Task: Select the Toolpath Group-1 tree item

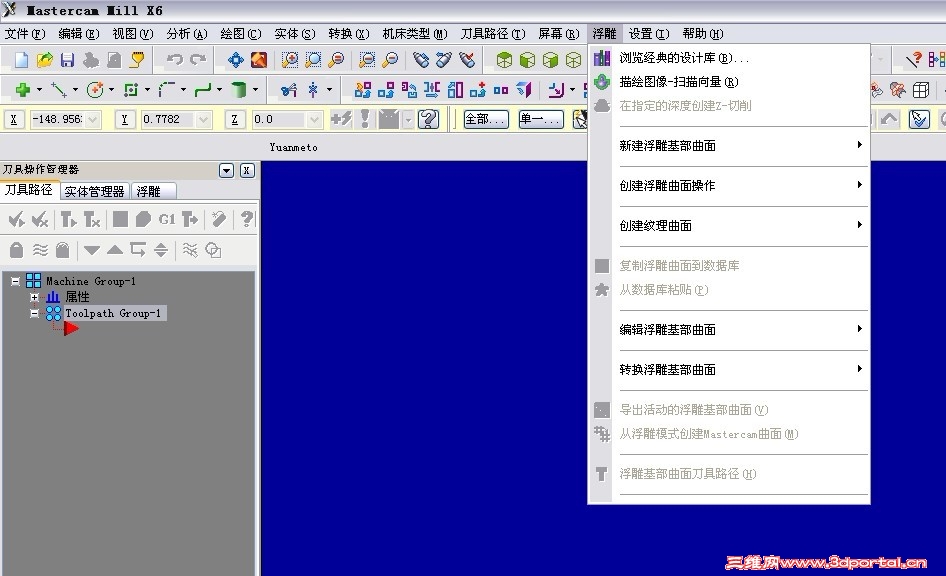Action: 113,313
